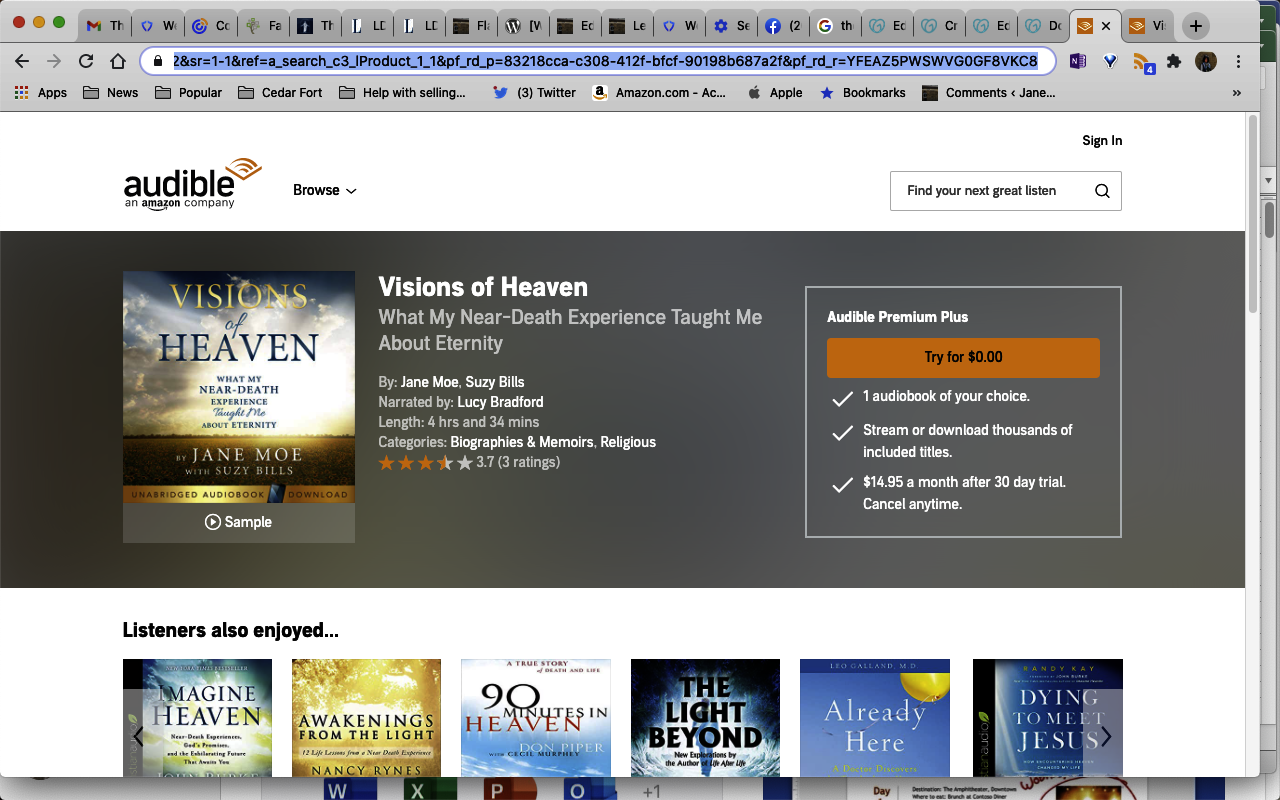Open the Already Here audiobook
Viewport: 1280px width, 800px height.
(875, 717)
